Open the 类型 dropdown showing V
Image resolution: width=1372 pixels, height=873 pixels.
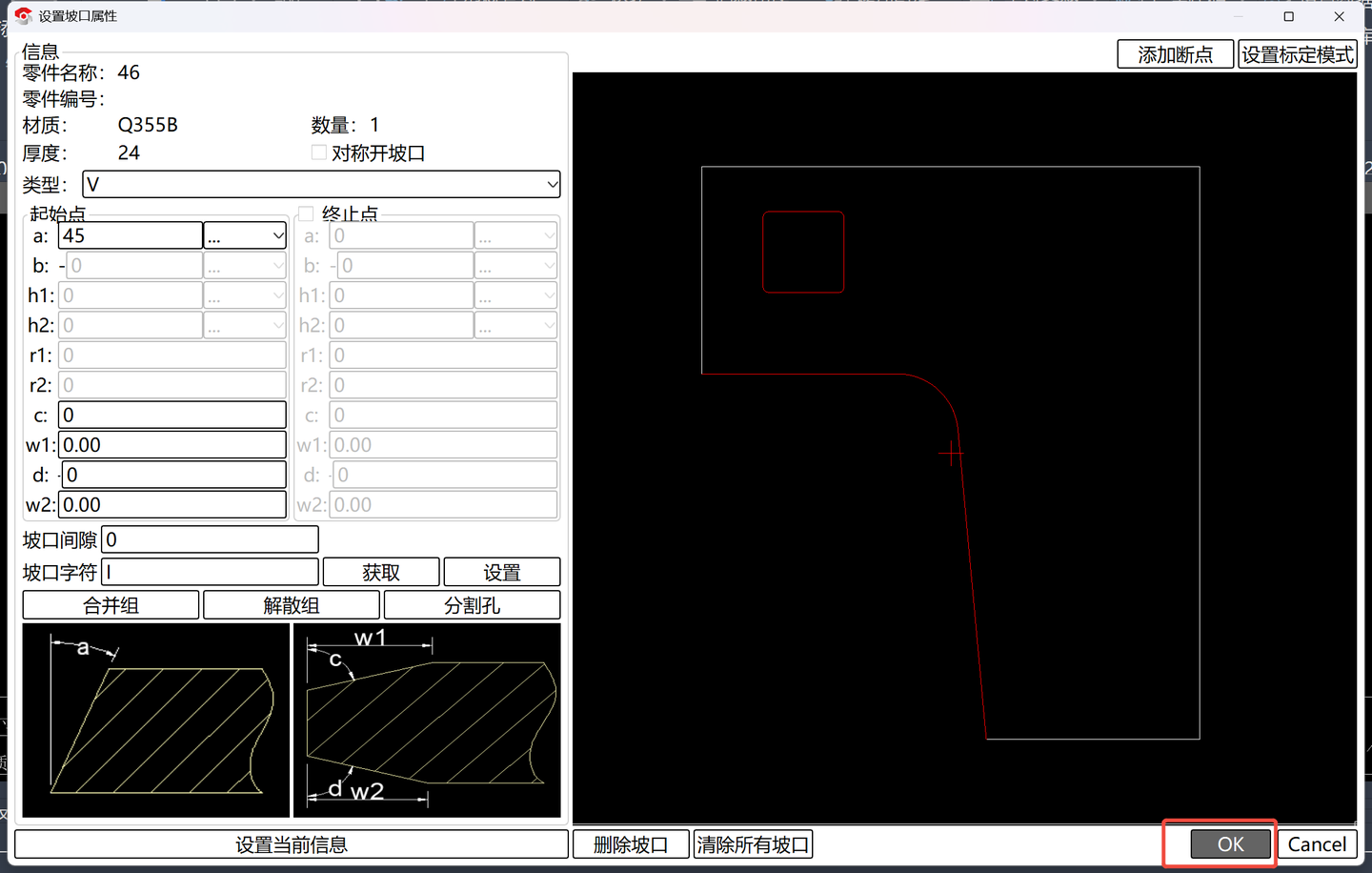pos(322,184)
